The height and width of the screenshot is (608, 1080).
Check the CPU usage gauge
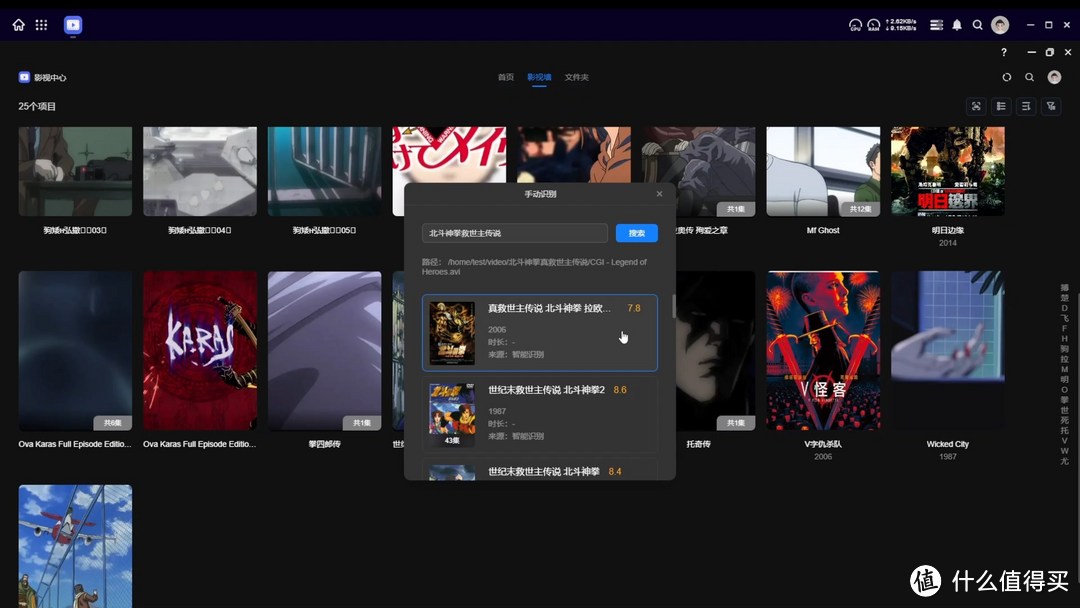coord(855,25)
